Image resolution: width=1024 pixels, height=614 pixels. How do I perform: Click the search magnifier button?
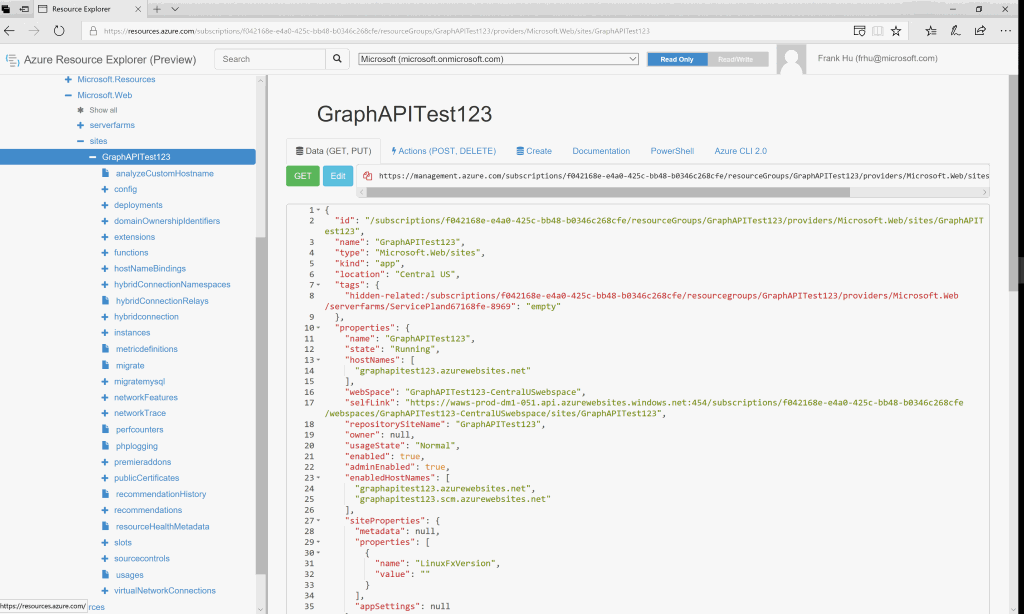[337, 59]
